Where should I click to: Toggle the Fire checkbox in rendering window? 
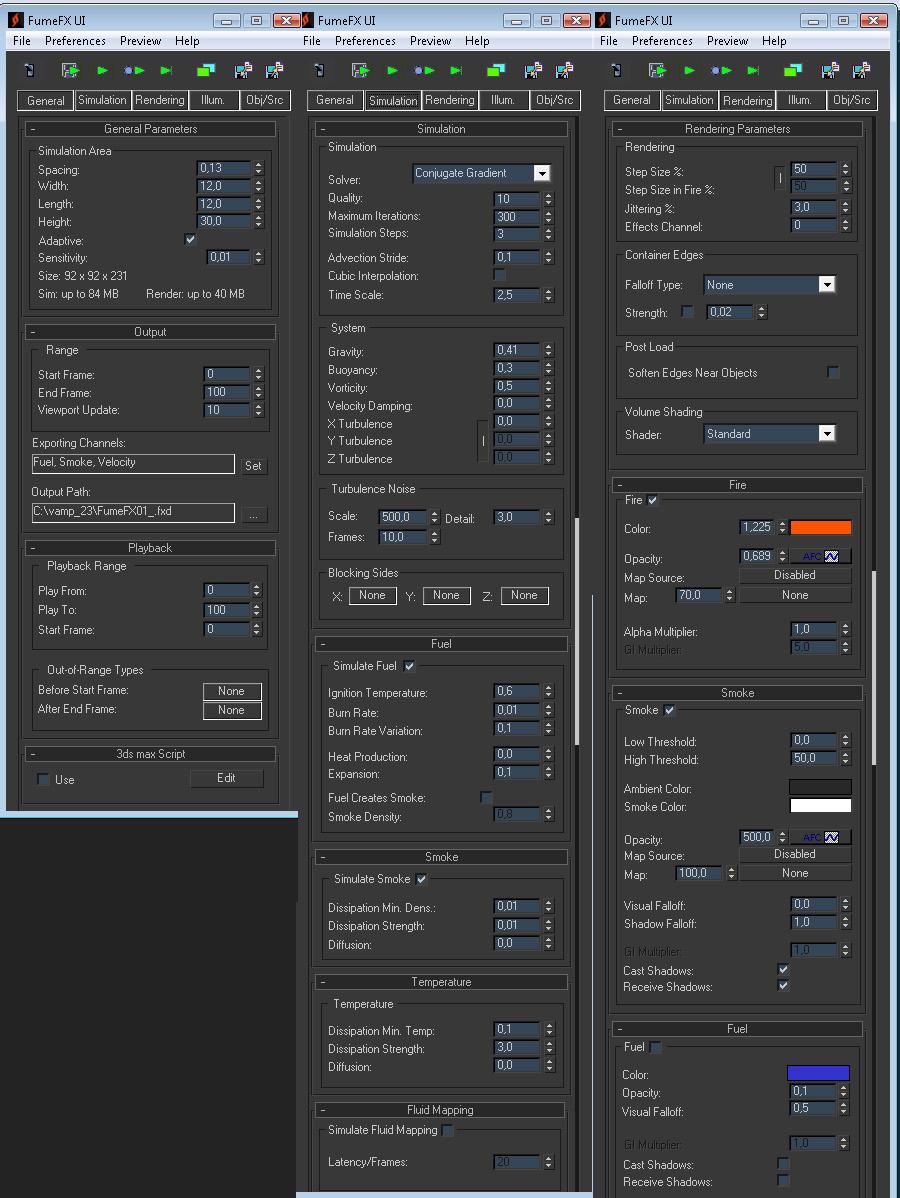[x=652, y=500]
